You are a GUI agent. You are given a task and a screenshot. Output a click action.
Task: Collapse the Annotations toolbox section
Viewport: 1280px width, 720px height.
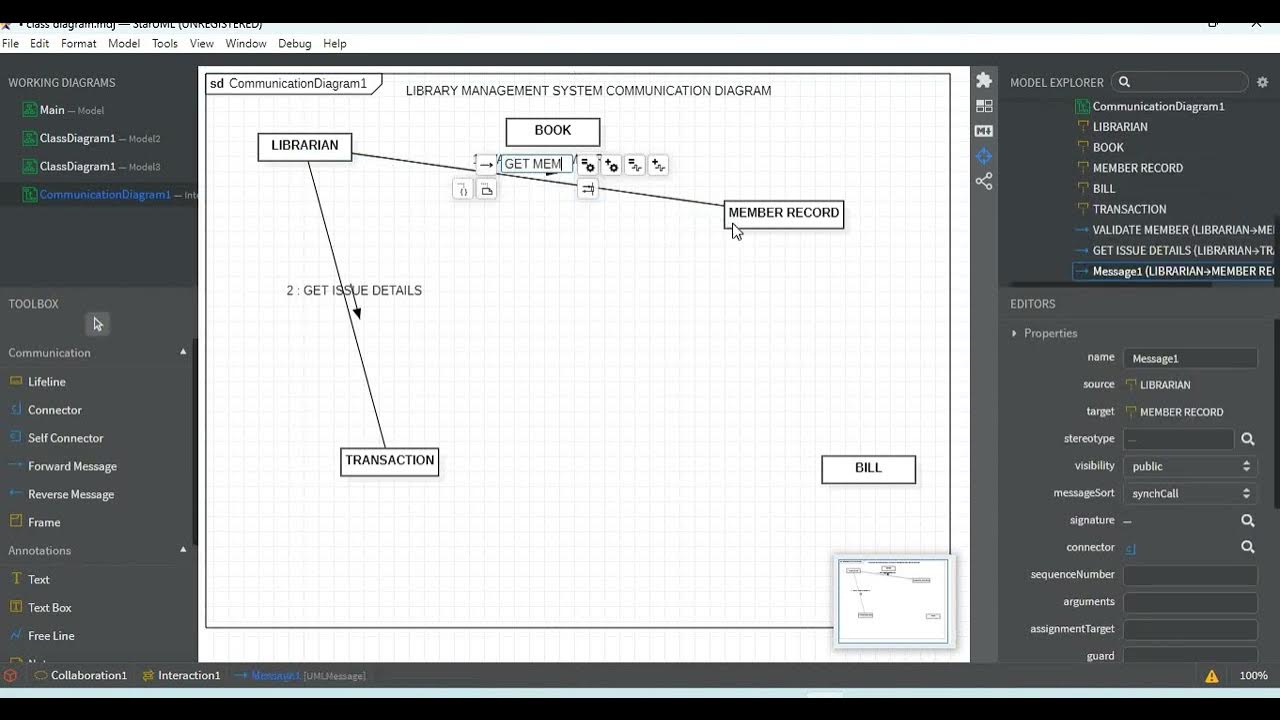click(183, 550)
